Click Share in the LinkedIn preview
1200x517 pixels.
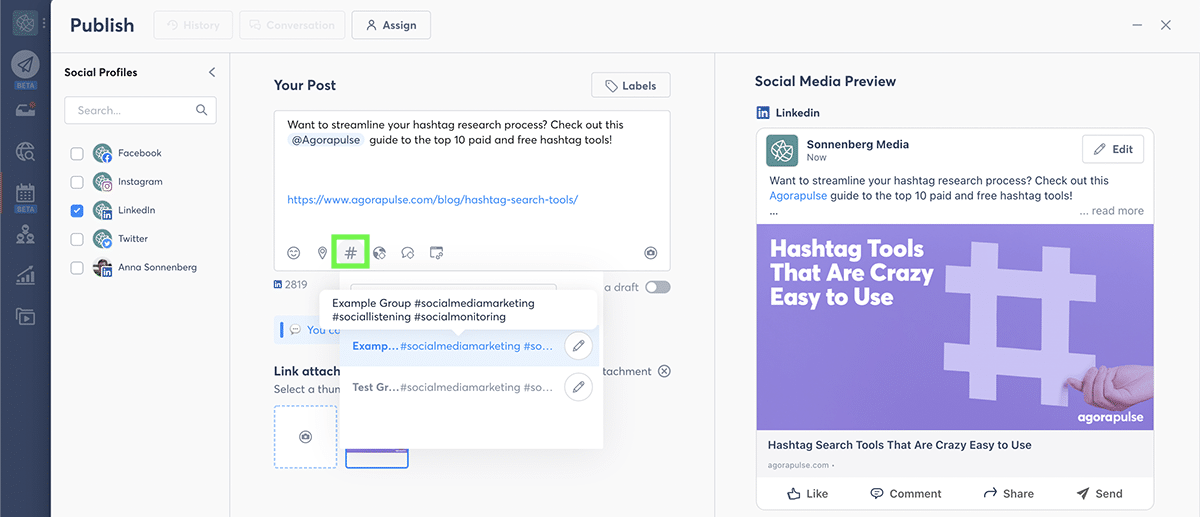pyautogui.click(x=1009, y=493)
